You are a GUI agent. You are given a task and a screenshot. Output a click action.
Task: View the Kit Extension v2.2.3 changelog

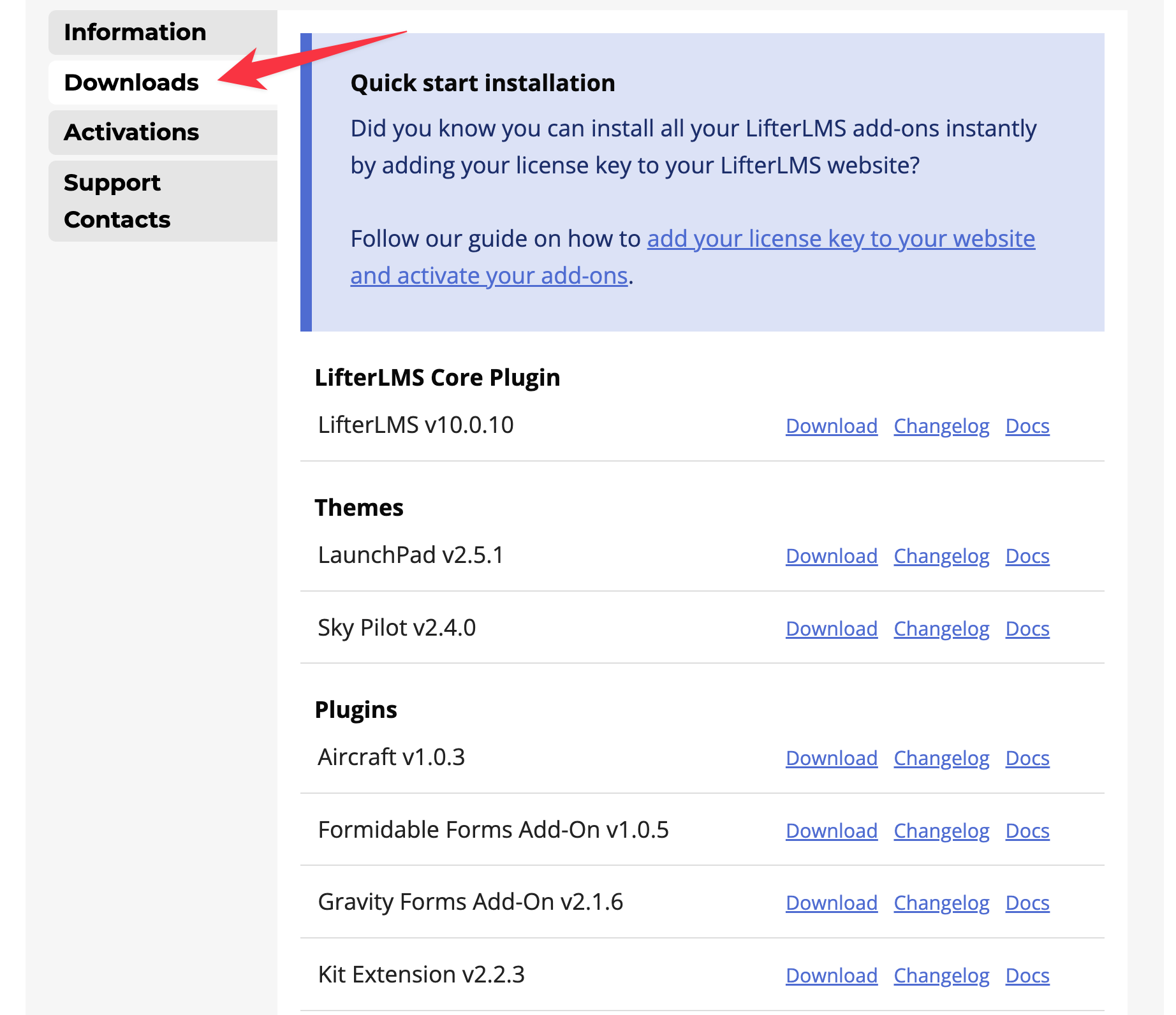(941, 975)
